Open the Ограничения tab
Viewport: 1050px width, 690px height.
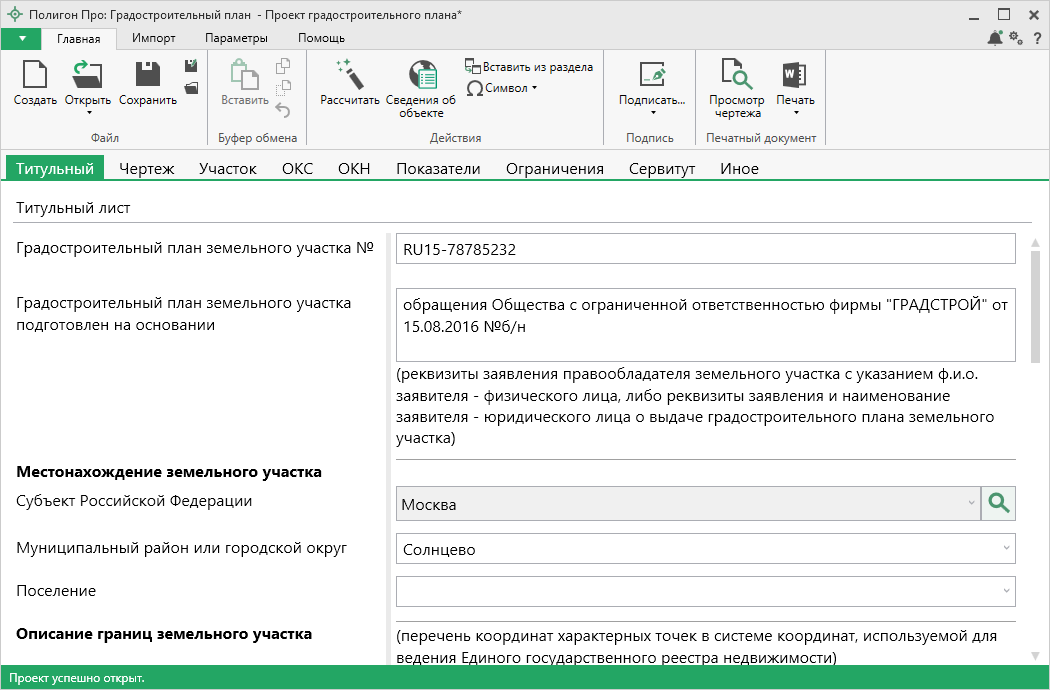pyautogui.click(x=554, y=169)
